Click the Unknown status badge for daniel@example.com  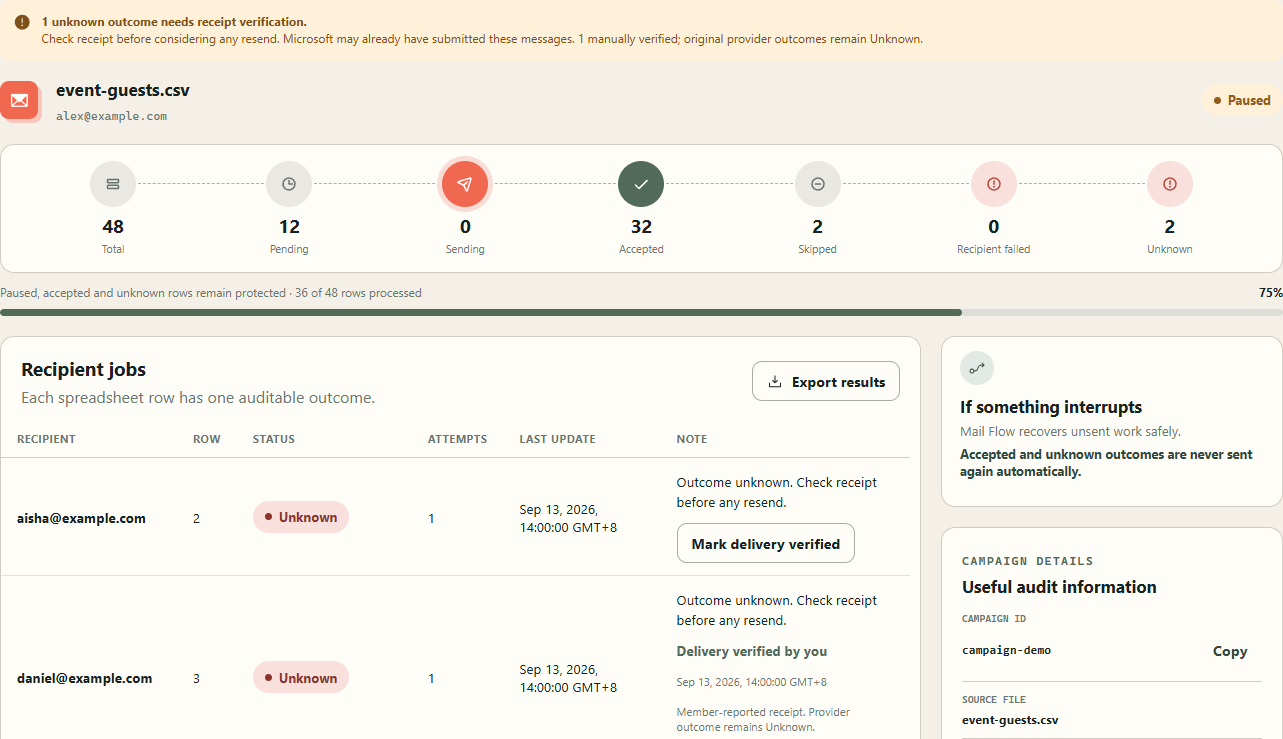[x=301, y=678]
